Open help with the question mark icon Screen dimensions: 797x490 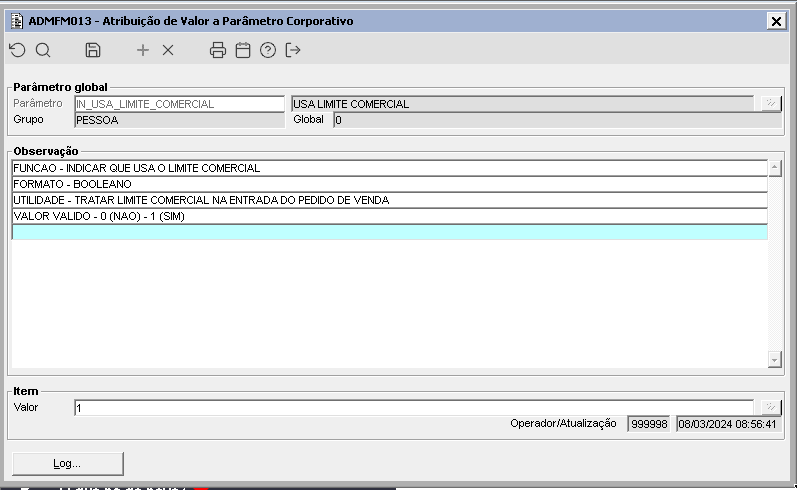click(x=268, y=50)
